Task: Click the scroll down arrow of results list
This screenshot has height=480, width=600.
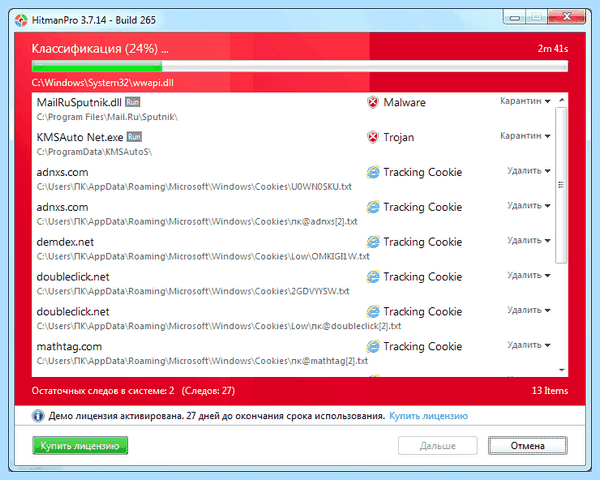Action: [561, 370]
